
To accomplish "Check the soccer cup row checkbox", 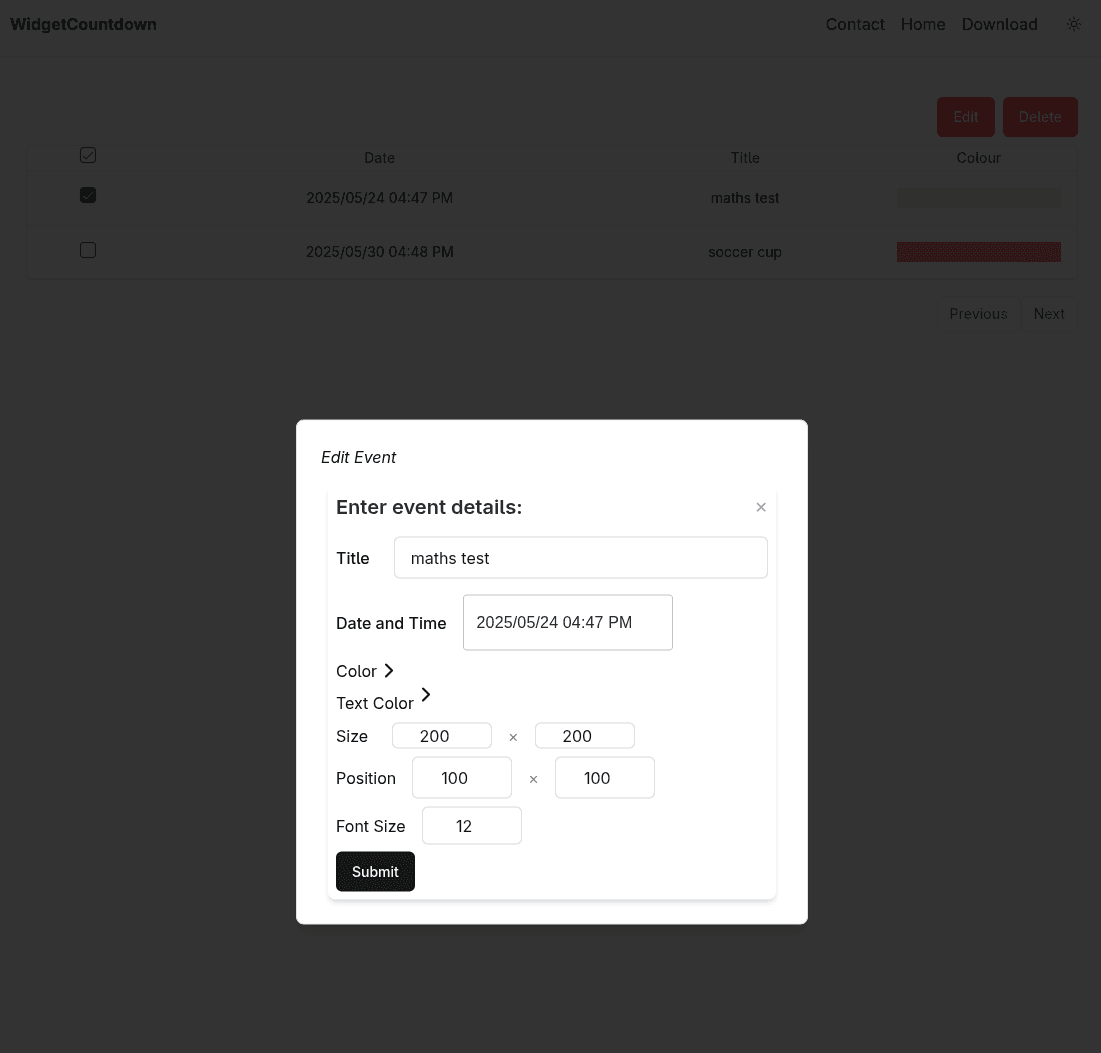I will pyautogui.click(x=88, y=250).
